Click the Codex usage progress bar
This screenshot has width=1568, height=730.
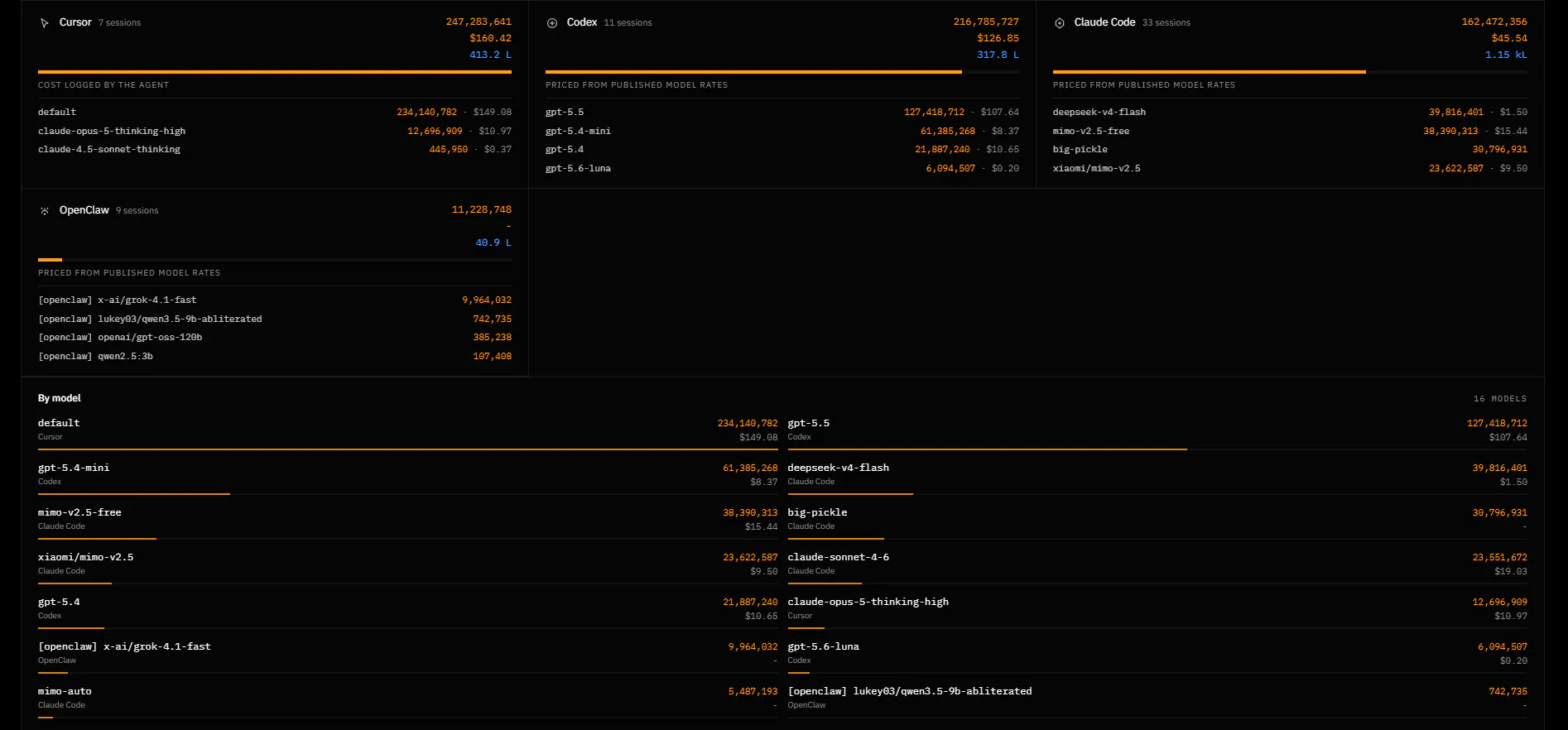point(782,72)
